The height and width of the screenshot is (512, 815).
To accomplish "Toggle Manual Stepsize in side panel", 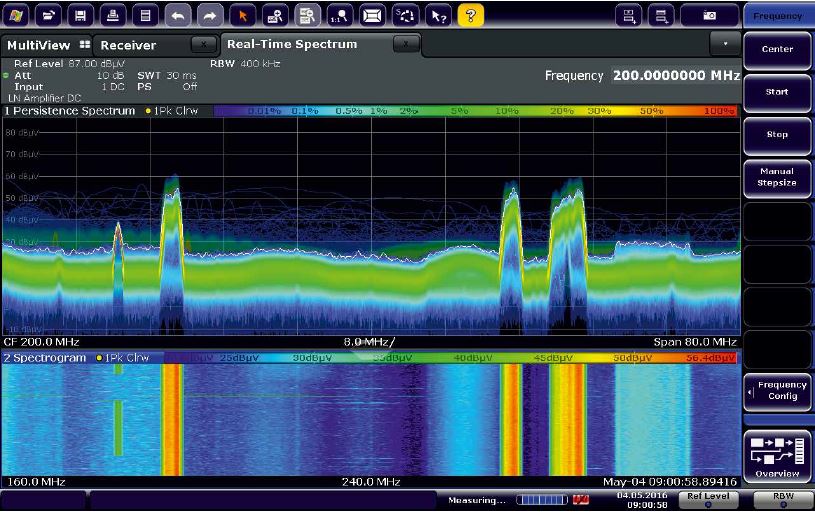I will 777,177.
